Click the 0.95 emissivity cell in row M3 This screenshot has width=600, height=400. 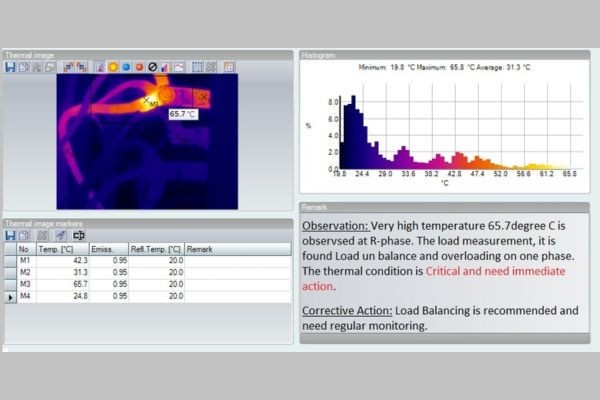point(109,284)
